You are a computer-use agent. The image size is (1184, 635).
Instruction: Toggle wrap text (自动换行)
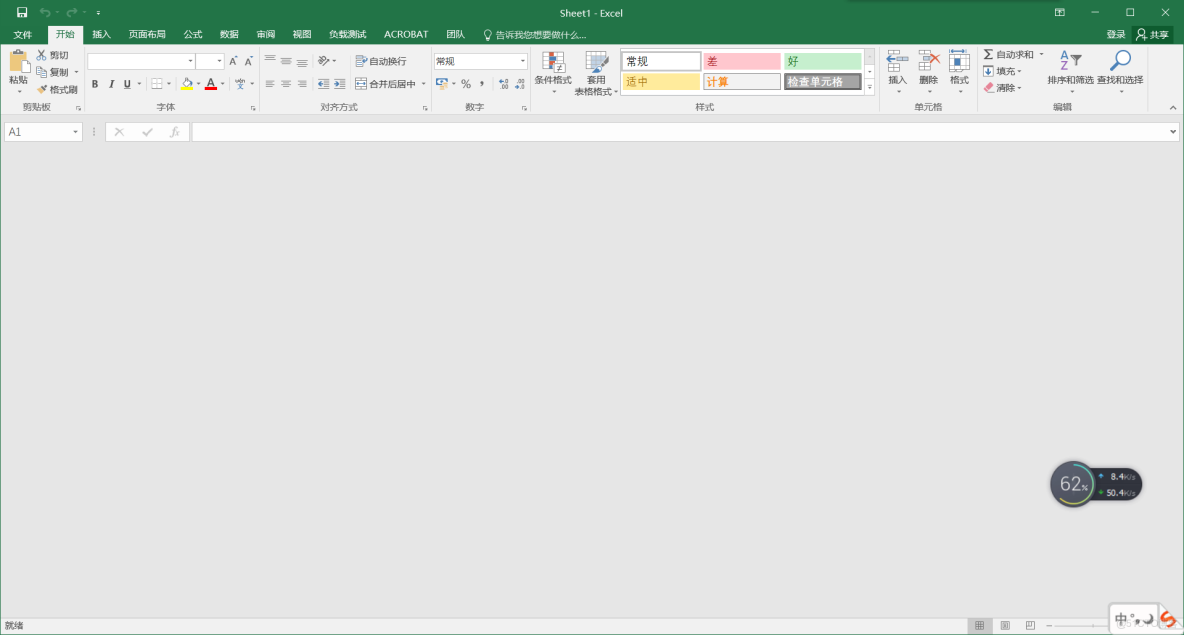[x=382, y=60]
